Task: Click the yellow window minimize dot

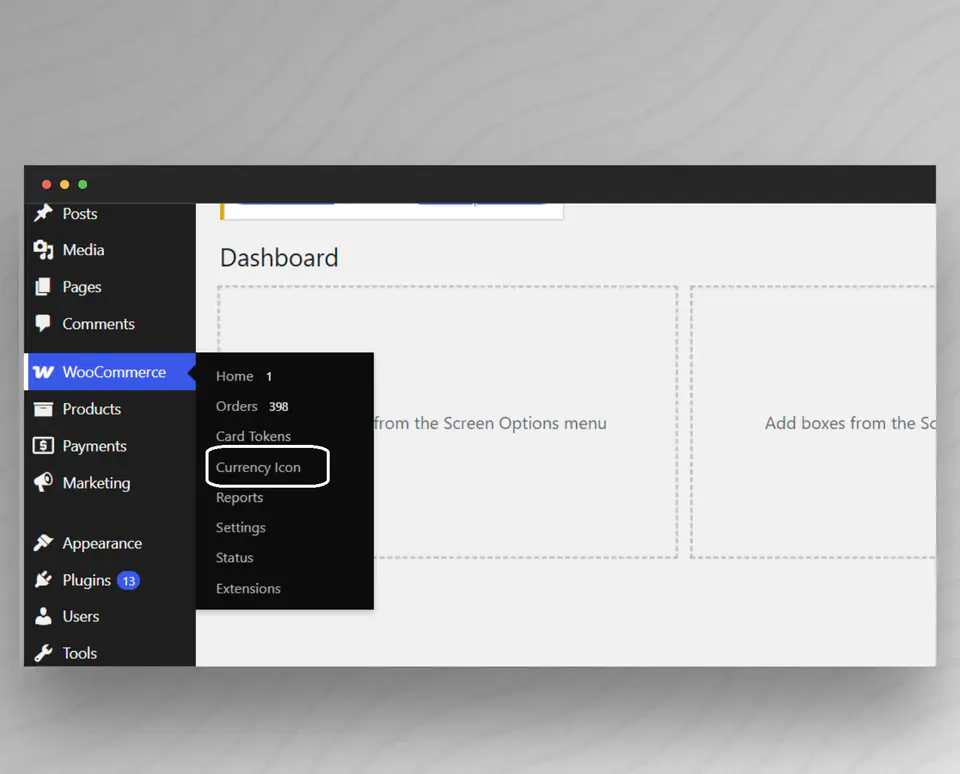Action: (x=64, y=184)
